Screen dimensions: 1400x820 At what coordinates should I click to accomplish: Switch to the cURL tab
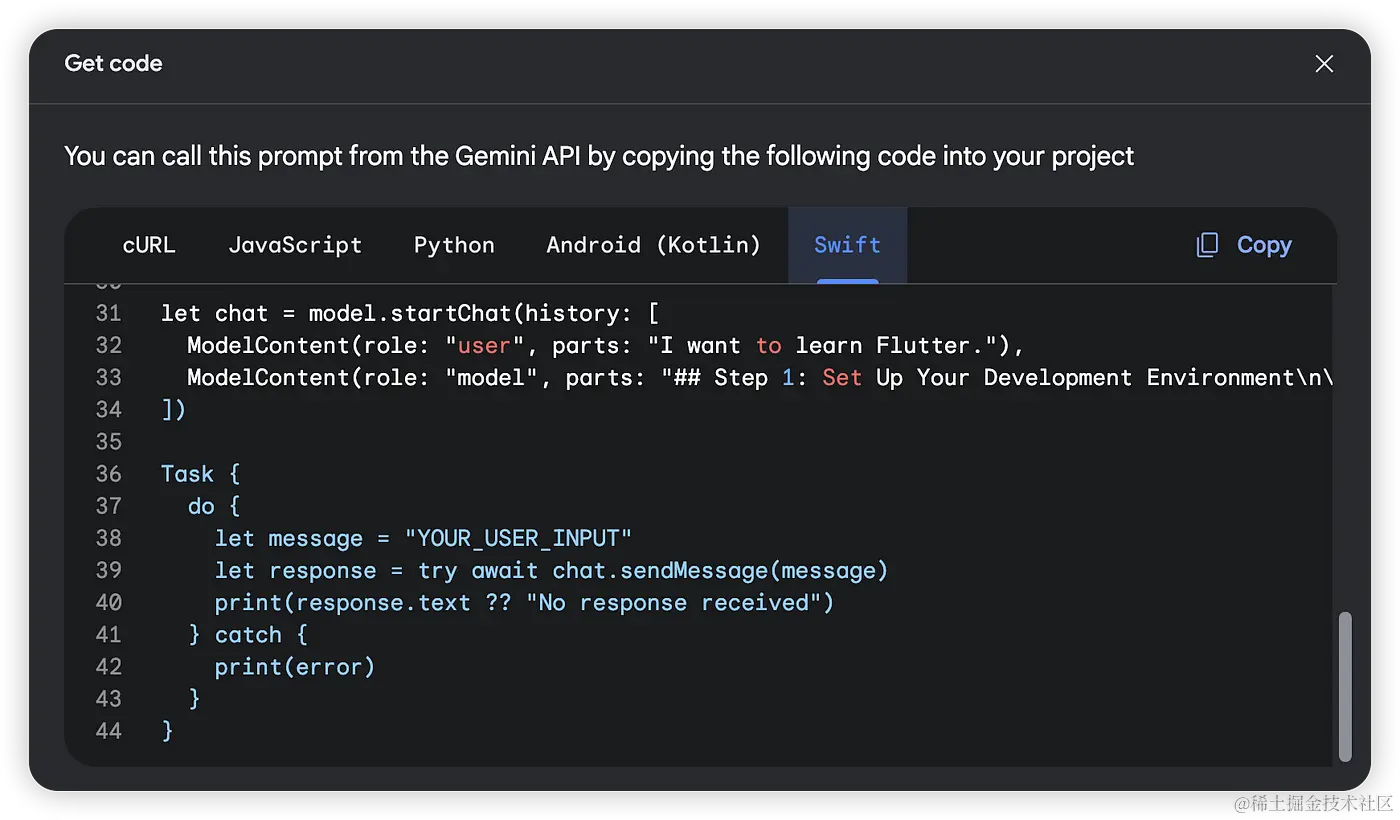[x=149, y=245]
